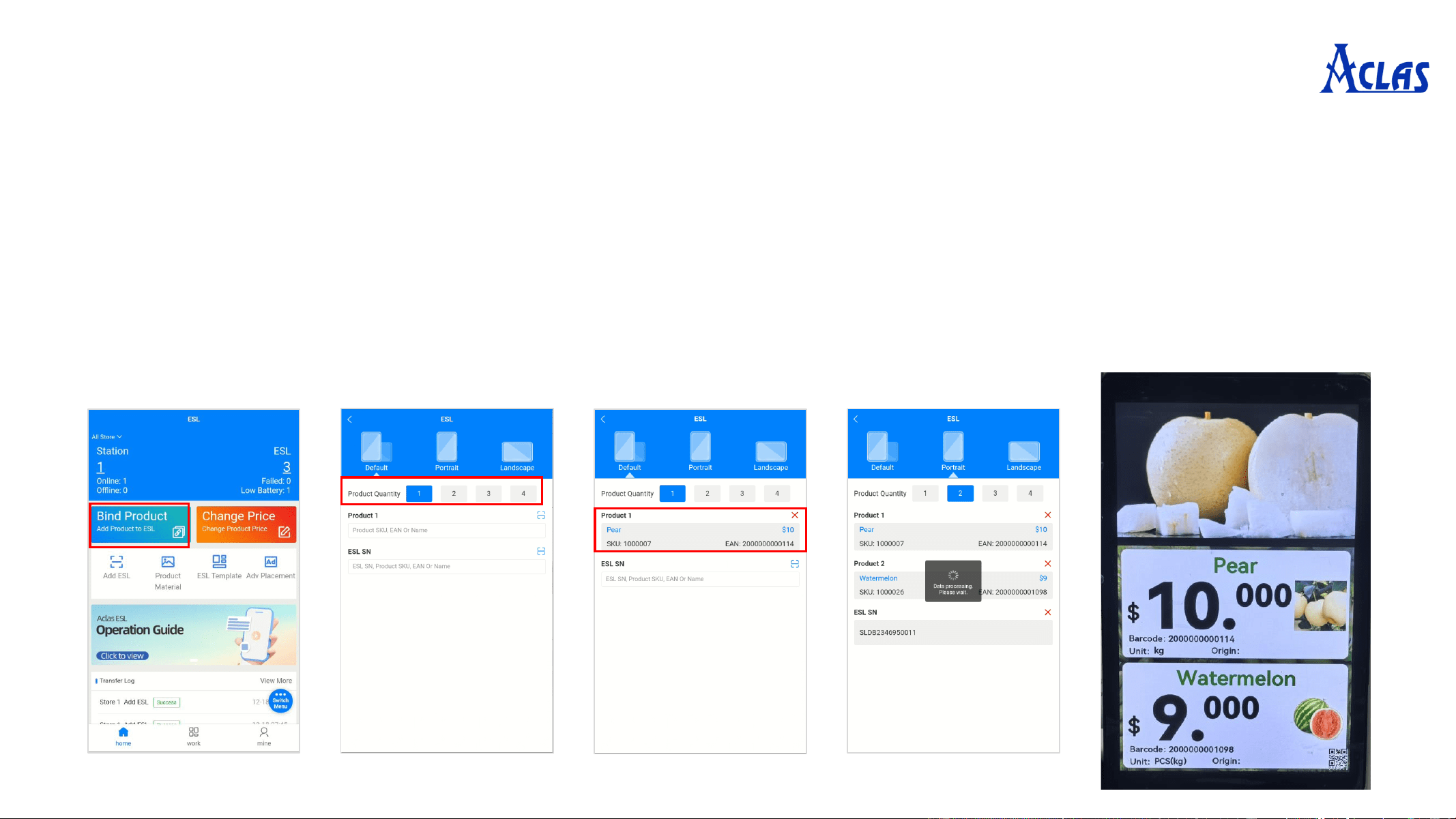This screenshot has width=1456, height=819.
Task: Switch to the work tab in bottom bar
Action: click(194, 736)
